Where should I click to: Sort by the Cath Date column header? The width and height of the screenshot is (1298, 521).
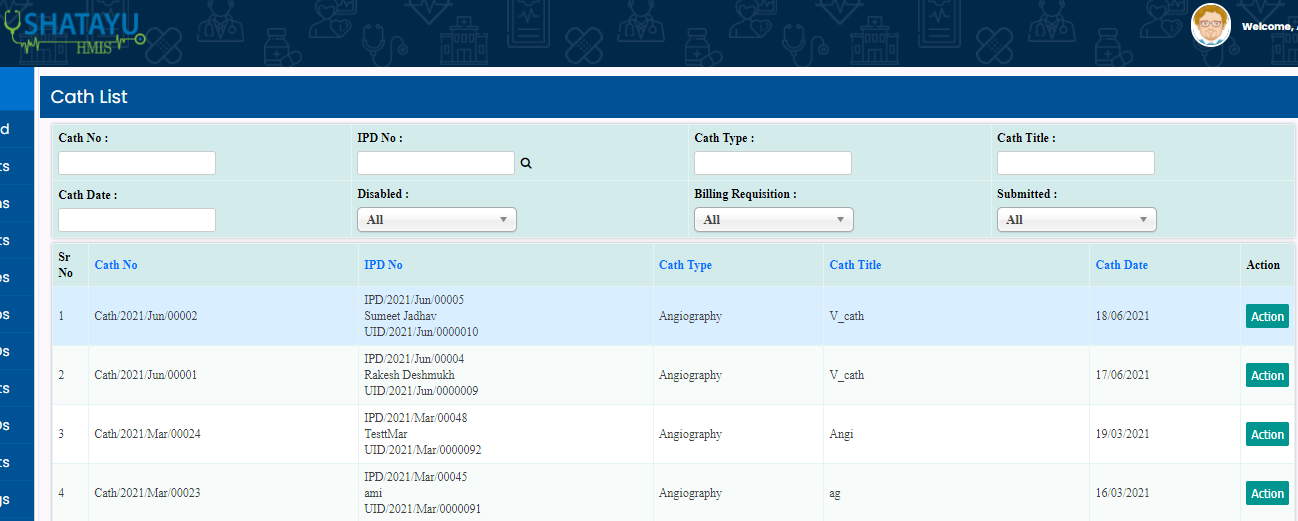(1121, 265)
